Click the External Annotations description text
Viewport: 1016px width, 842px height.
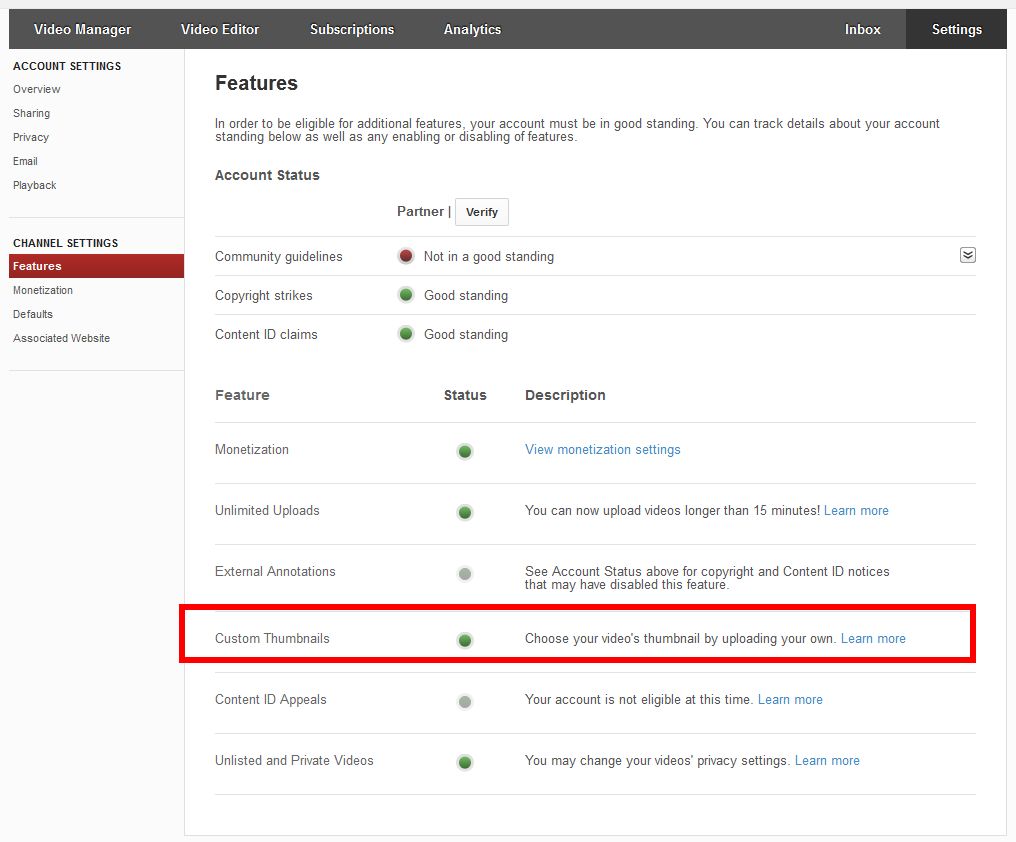click(707, 578)
